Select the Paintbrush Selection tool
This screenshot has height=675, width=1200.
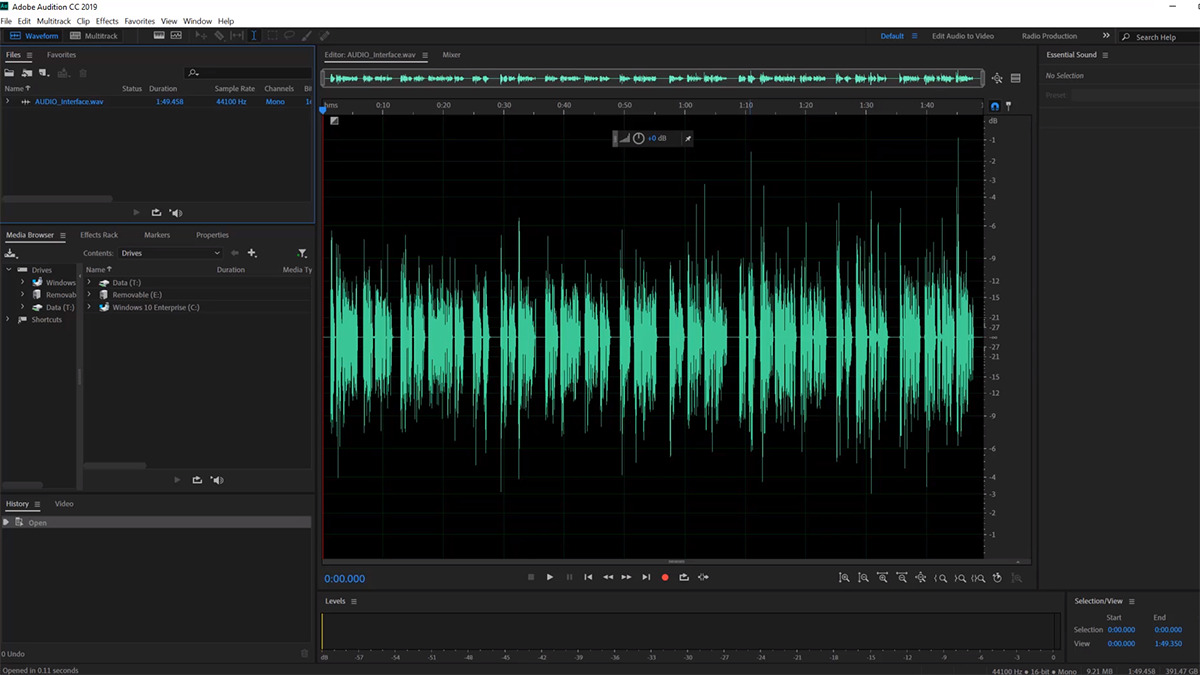(306, 36)
